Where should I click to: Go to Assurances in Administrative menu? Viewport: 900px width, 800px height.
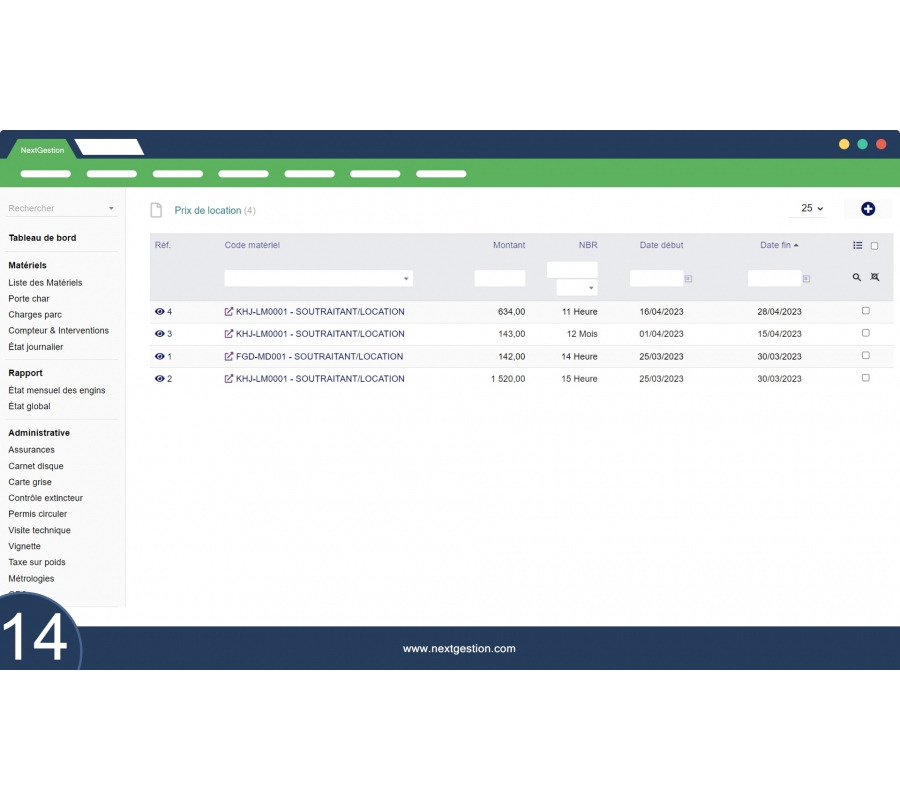pos(32,450)
